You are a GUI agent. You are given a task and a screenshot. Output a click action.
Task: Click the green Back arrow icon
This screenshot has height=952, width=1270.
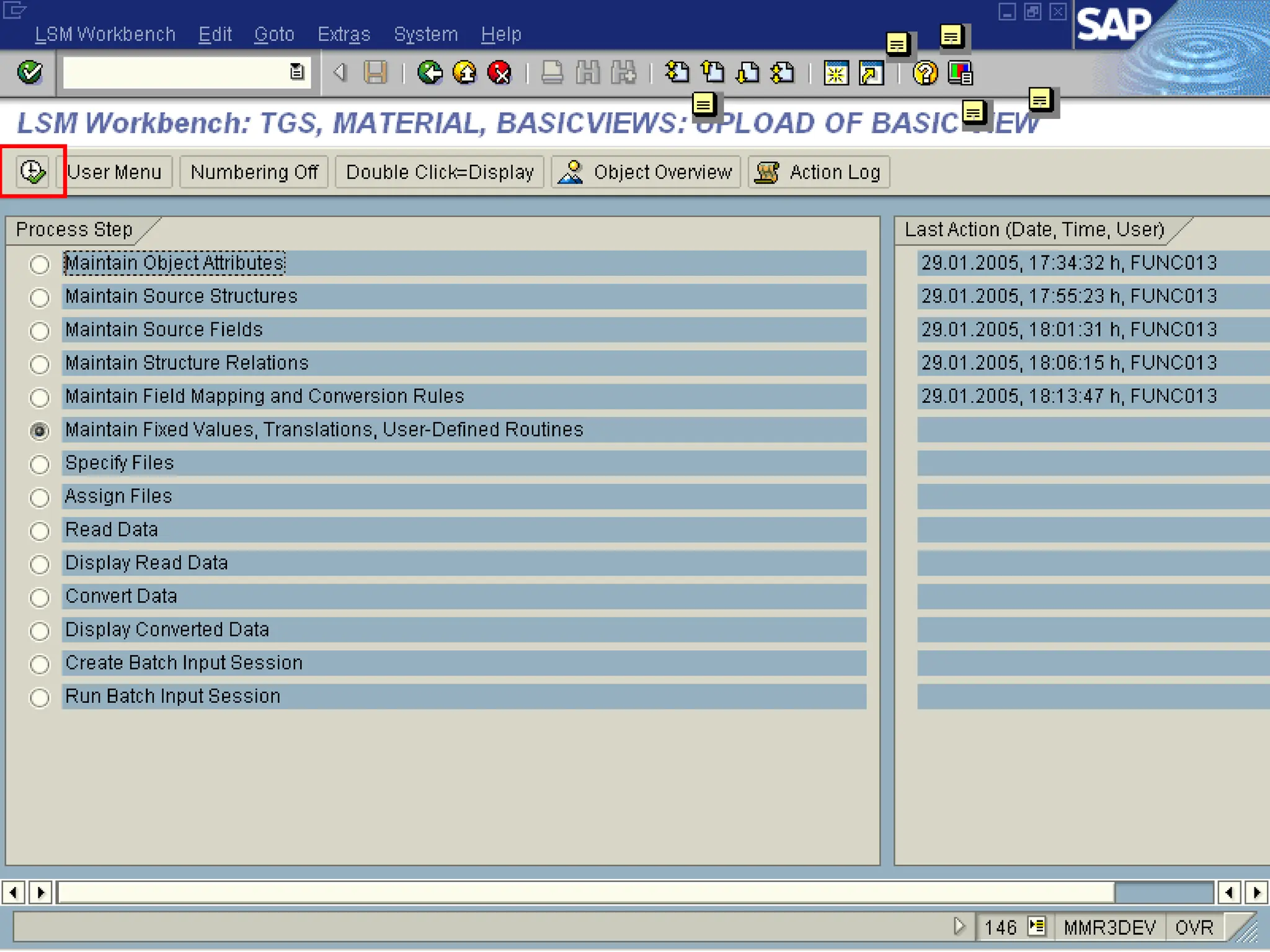click(429, 73)
